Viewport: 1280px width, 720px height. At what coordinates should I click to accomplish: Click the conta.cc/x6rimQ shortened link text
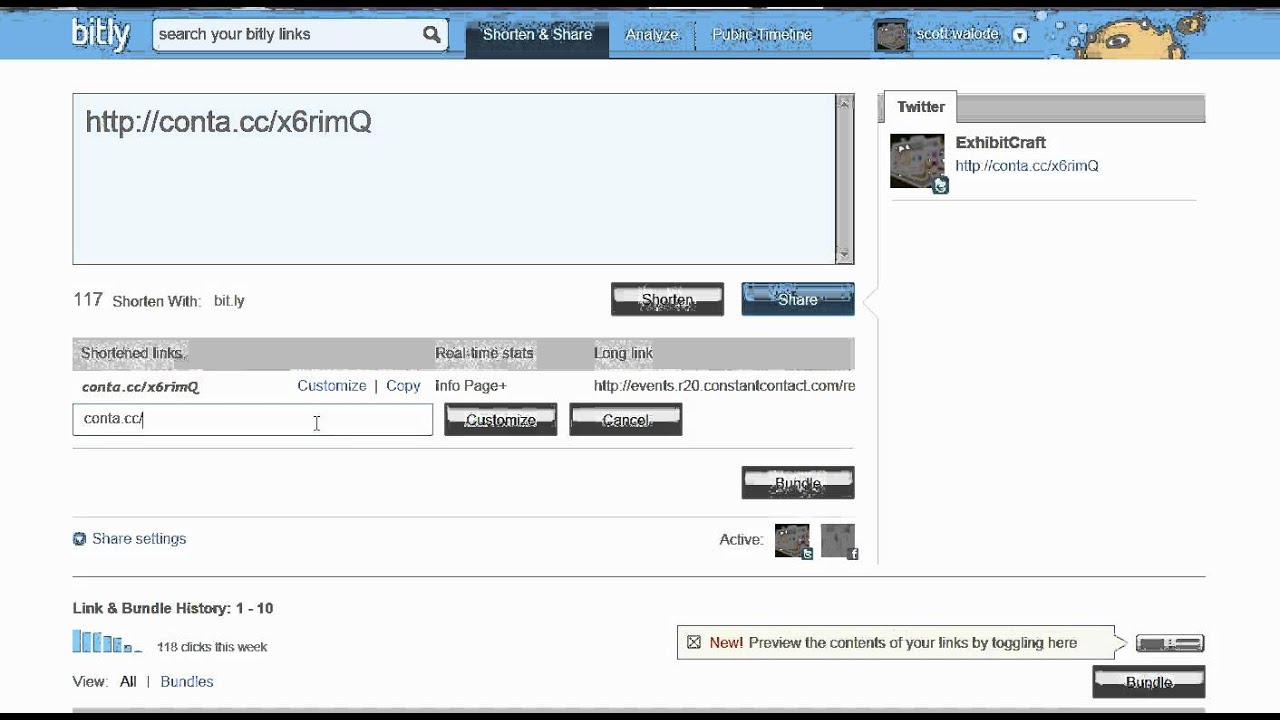[x=140, y=387]
